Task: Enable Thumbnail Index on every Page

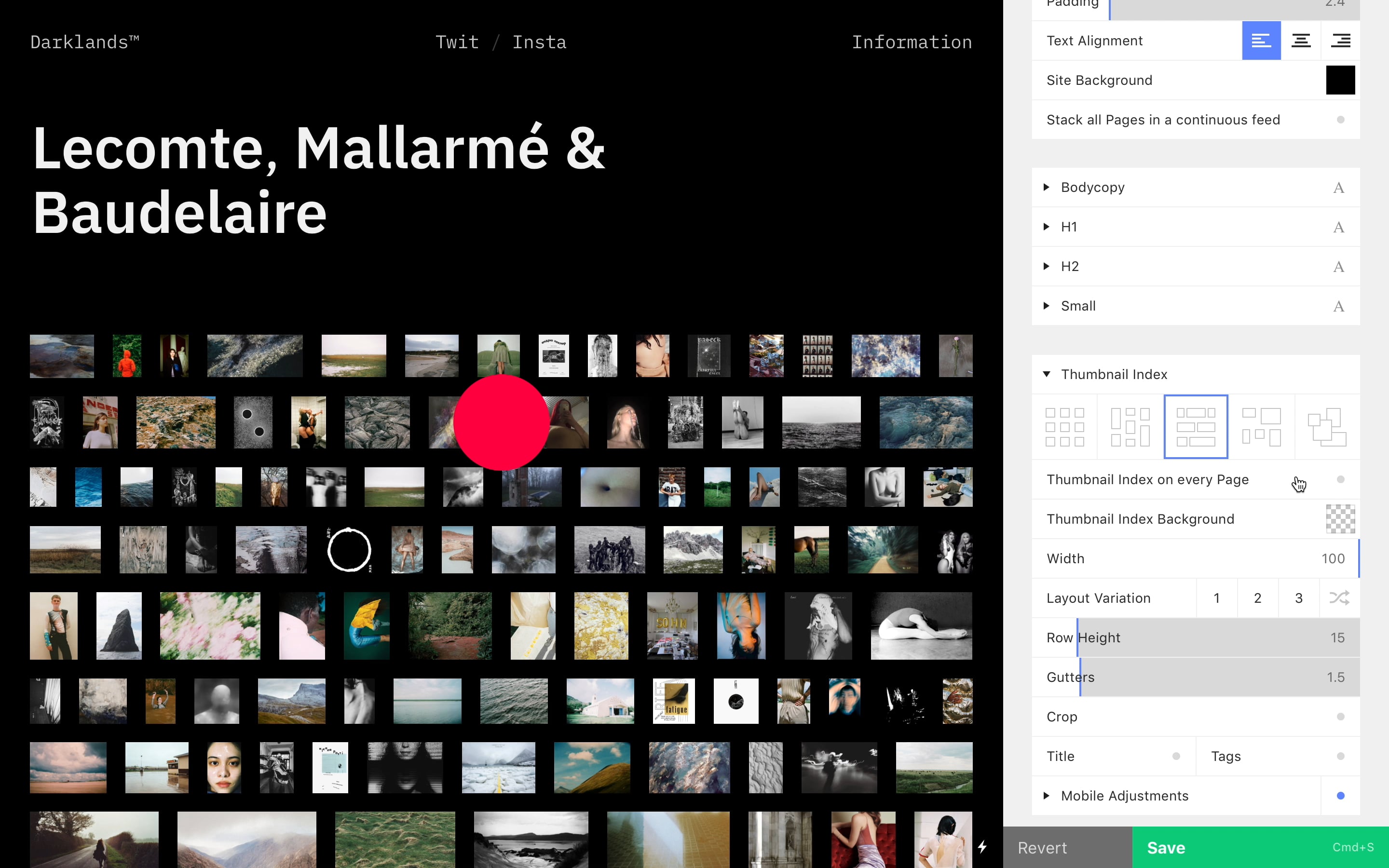Action: coord(1340,479)
